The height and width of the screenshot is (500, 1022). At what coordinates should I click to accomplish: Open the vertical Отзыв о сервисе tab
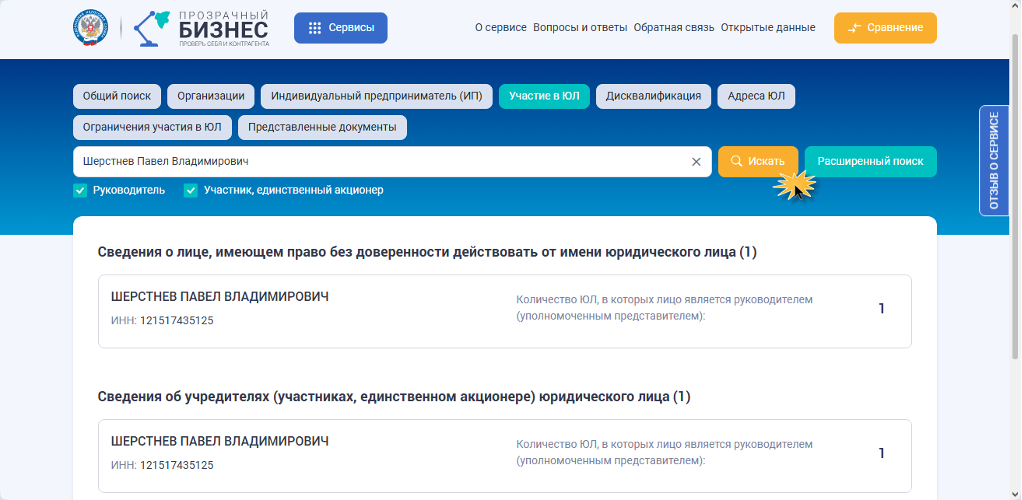tap(994, 160)
